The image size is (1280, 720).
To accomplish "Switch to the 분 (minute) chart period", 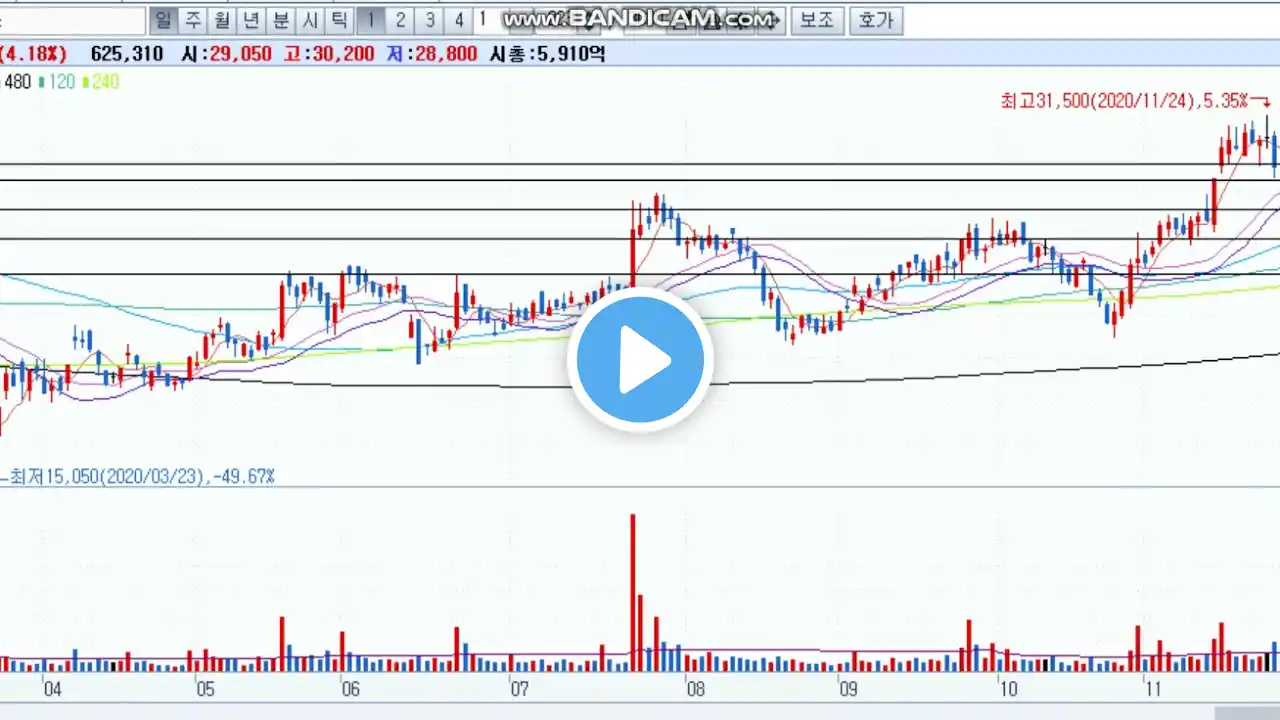I will (281, 20).
